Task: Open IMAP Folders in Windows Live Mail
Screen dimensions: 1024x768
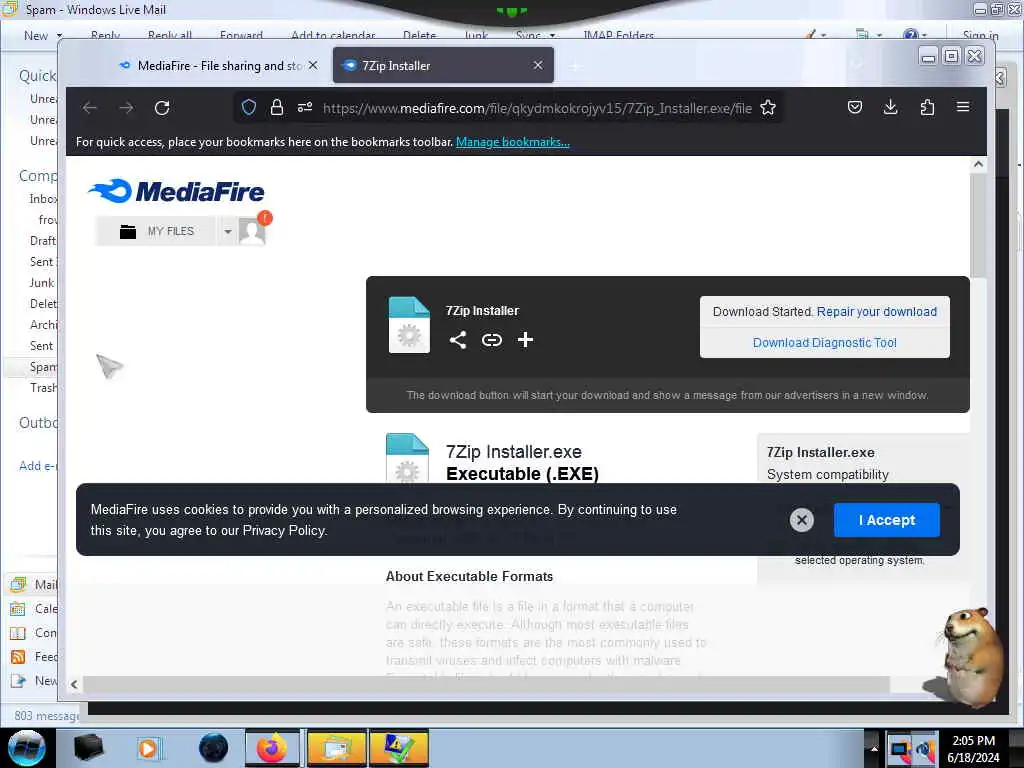Action: (618, 35)
